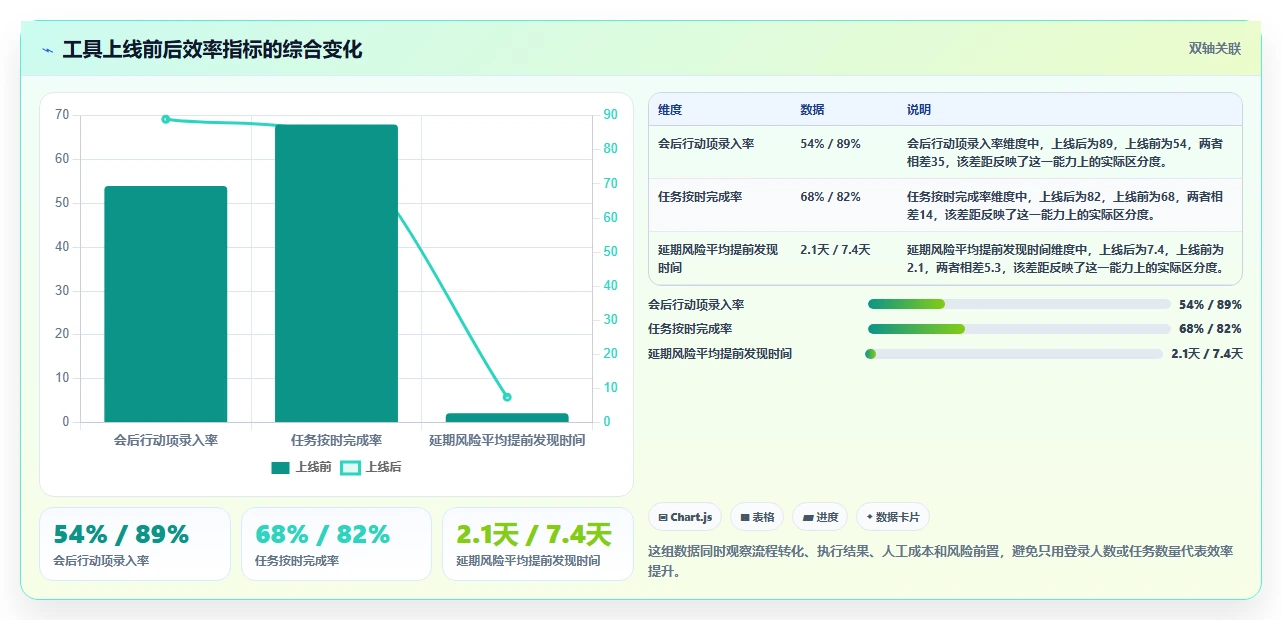The width and height of the screenshot is (1282, 620).
Task: Select the 数据卡片 tag chip
Action: (x=893, y=517)
